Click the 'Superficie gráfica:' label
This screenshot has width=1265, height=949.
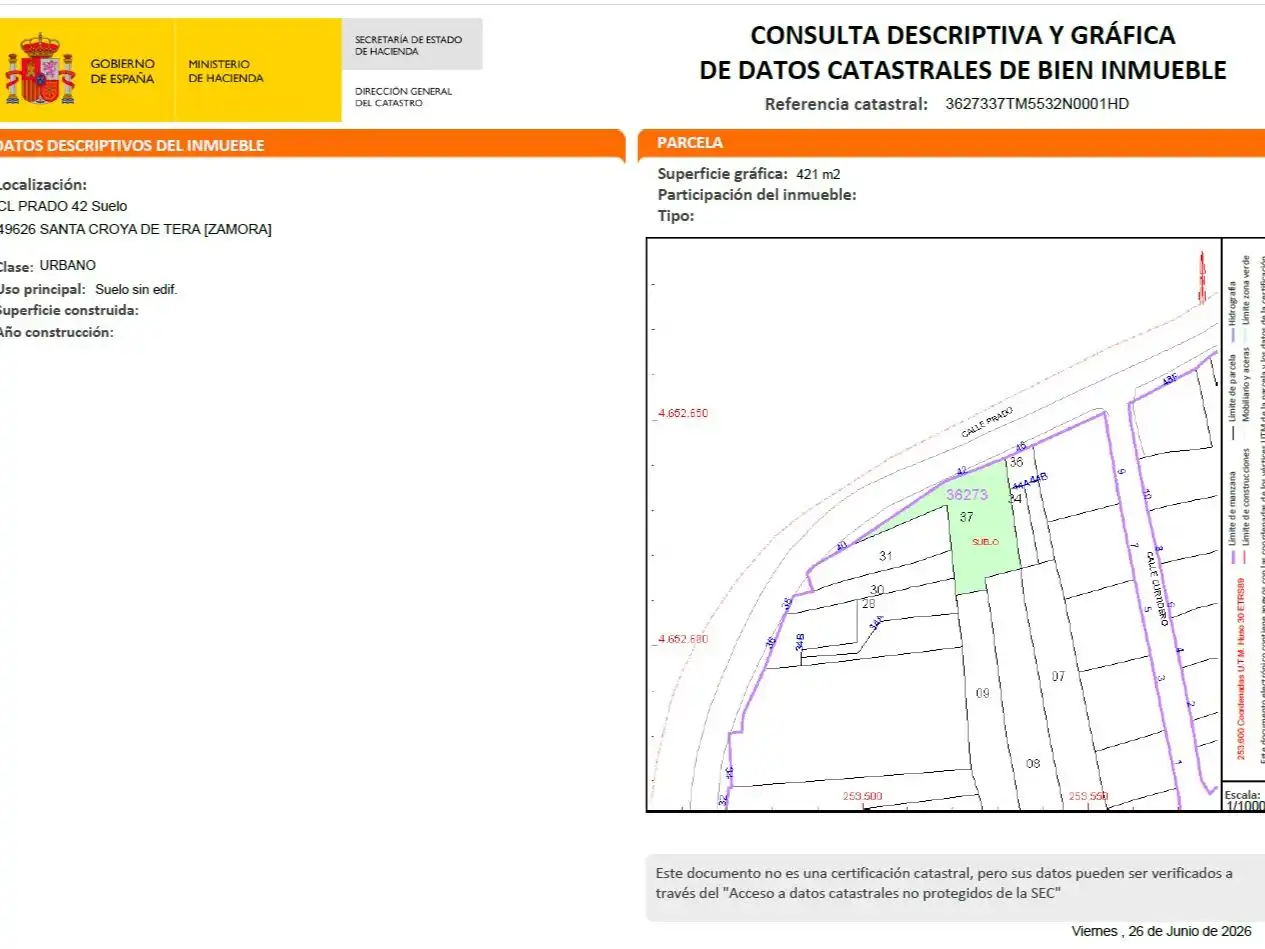point(722,174)
